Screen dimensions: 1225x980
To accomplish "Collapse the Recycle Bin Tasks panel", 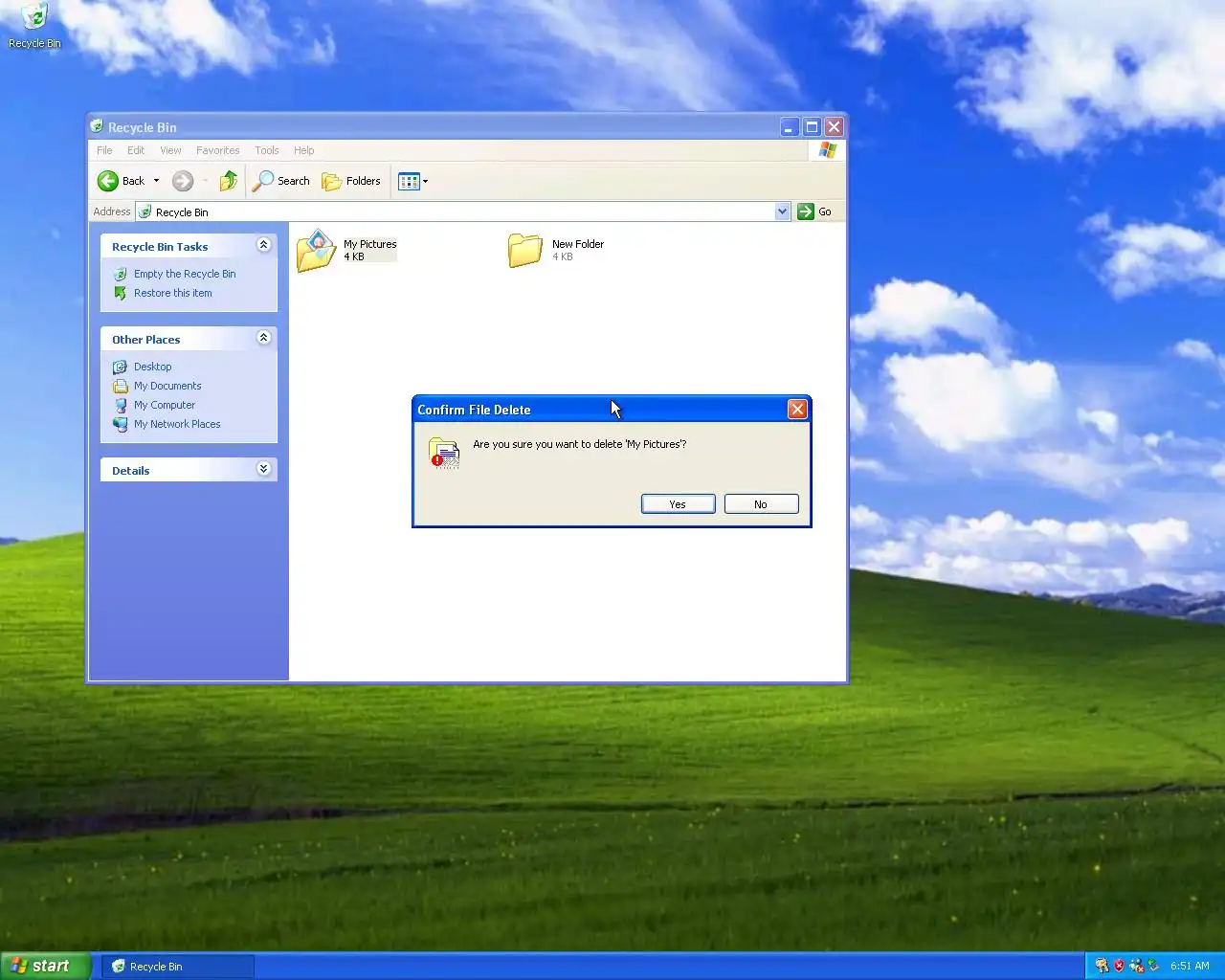I will tap(263, 245).
